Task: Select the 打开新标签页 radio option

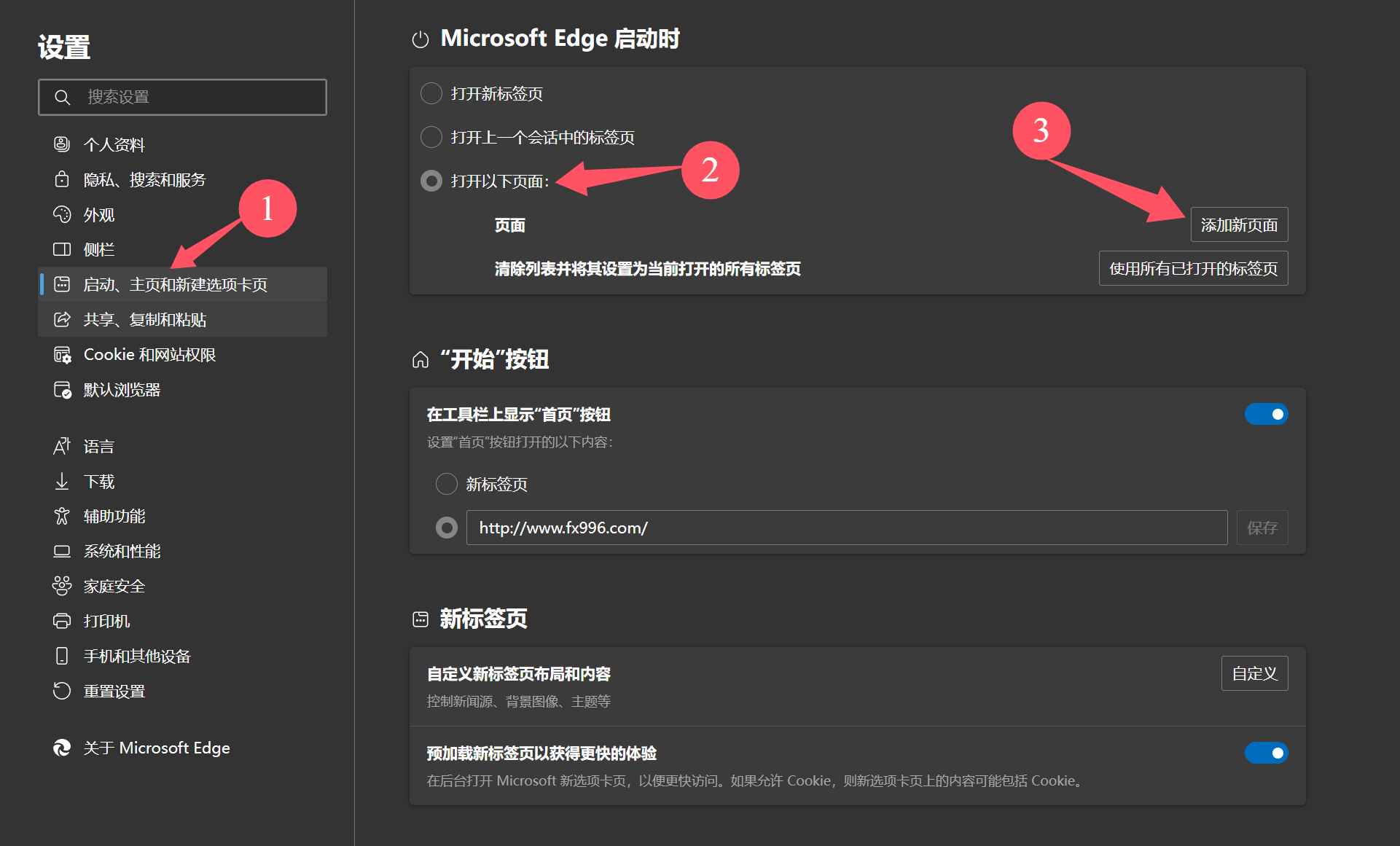Action: (x=431, y=93)
